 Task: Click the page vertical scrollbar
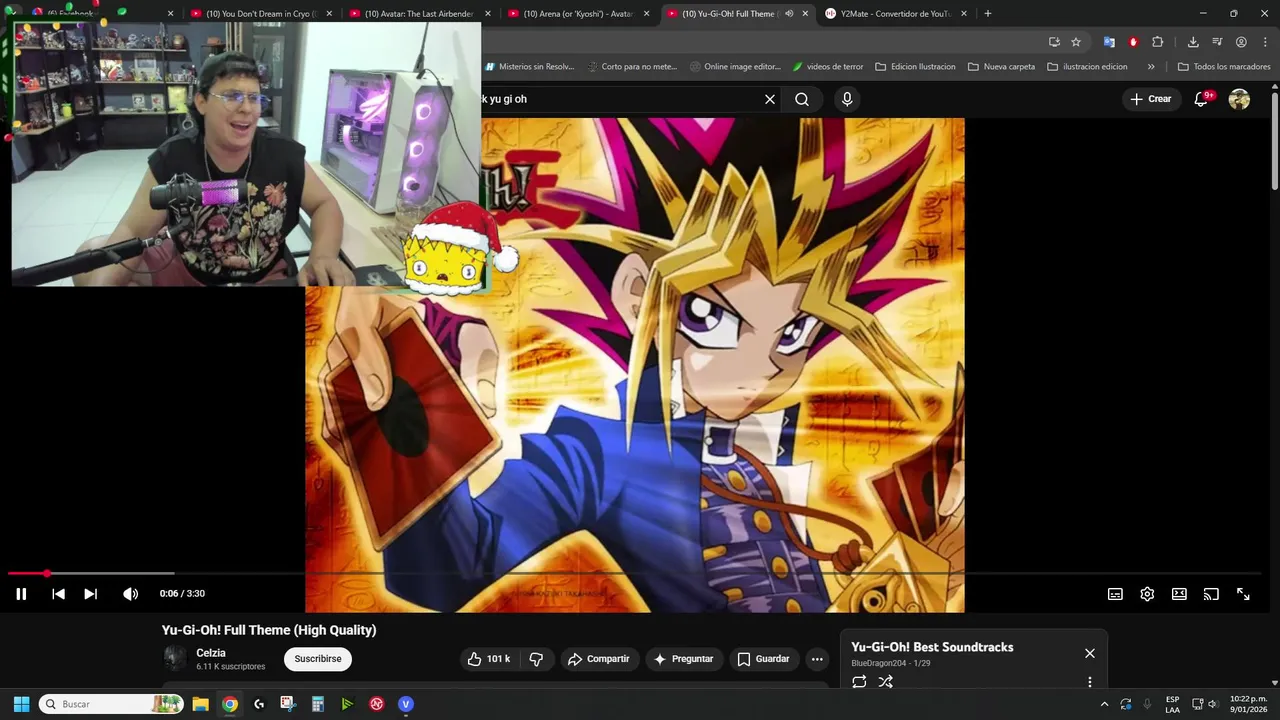[x=1275, y=140]
